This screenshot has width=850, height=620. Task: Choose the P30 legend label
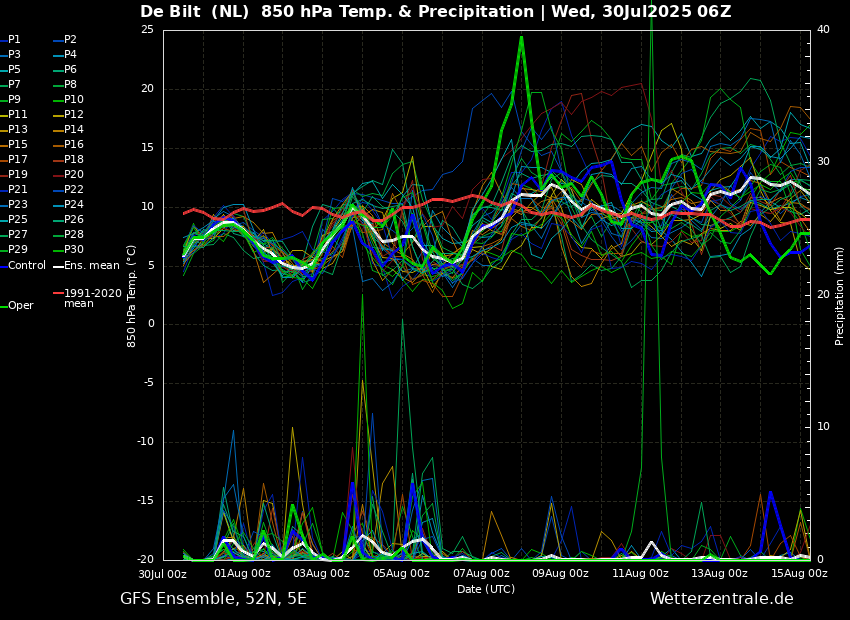(x=74, y=249)
